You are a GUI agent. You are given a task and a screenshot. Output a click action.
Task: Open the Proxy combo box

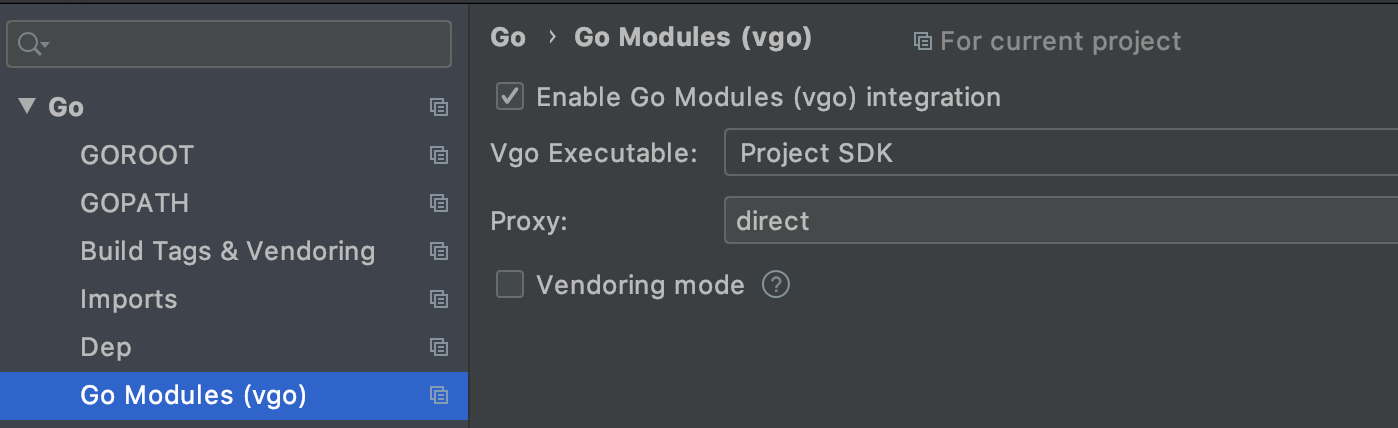tap(1061, 221)
